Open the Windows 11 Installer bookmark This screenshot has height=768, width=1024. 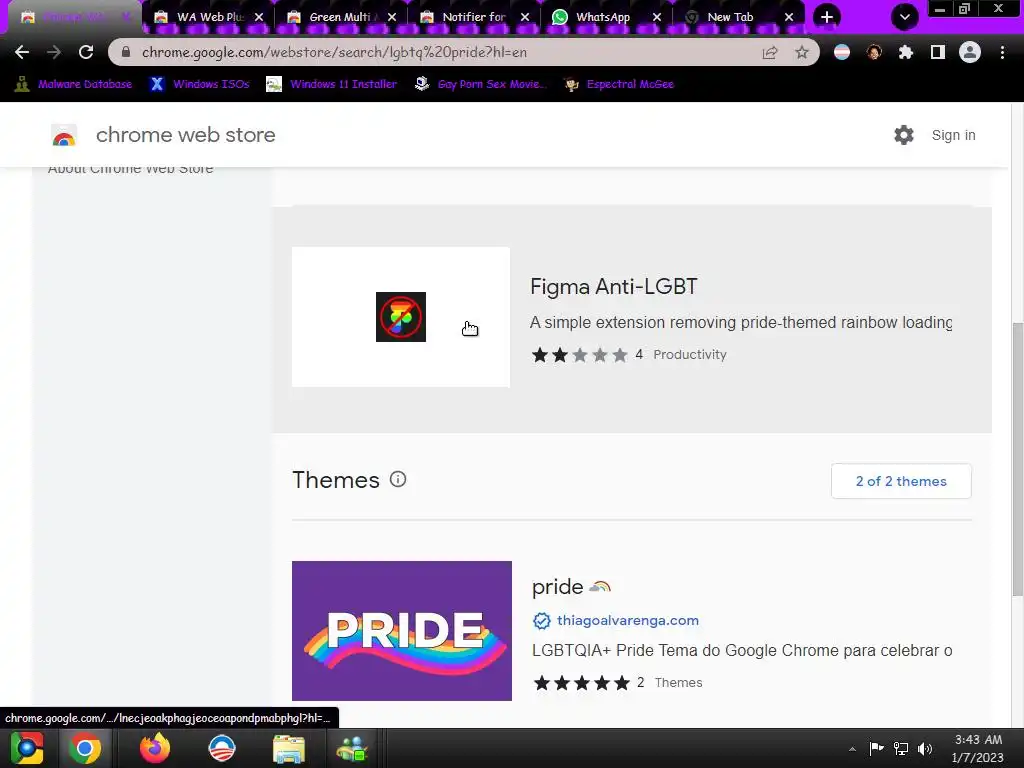pos(332,84)
